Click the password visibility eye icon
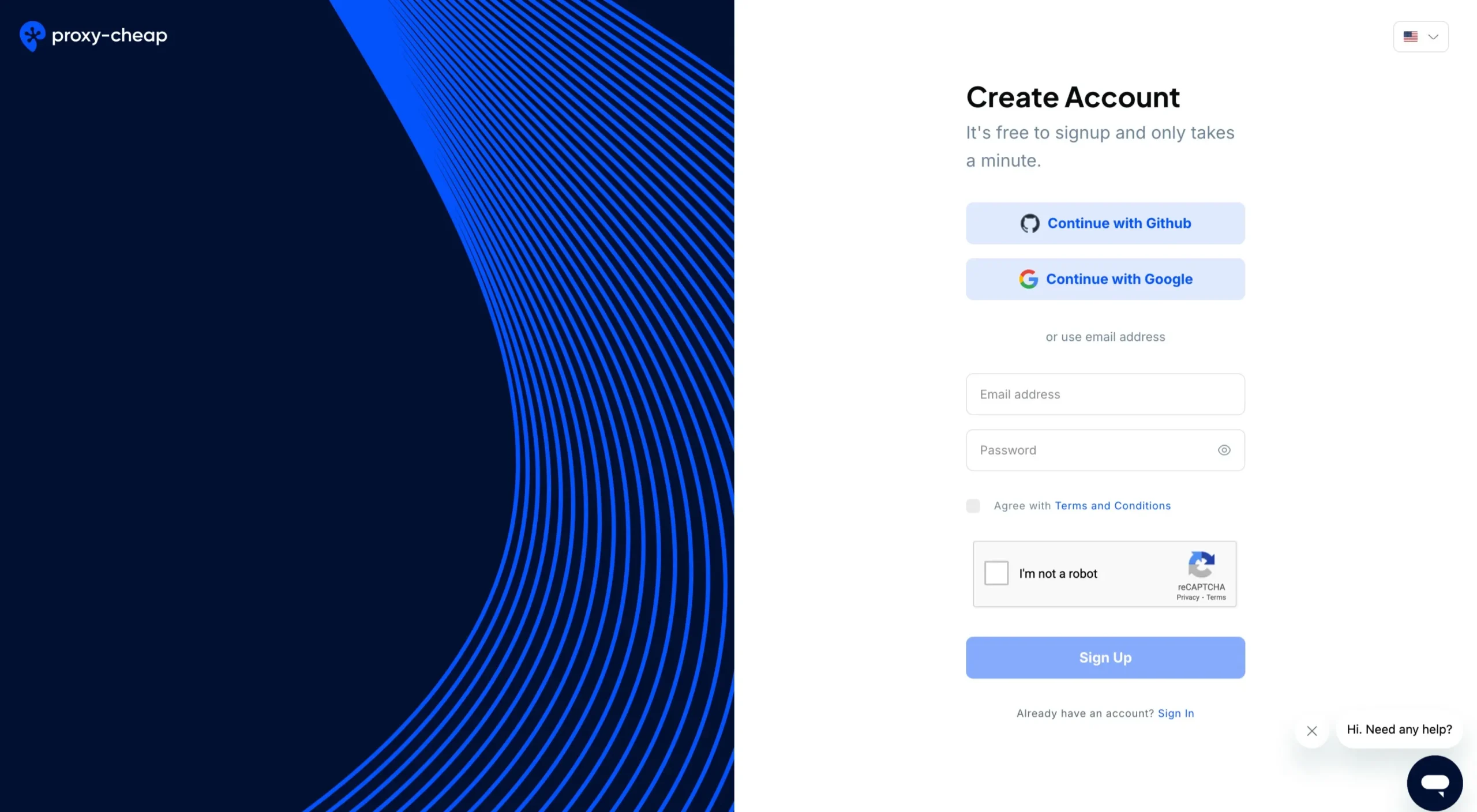1477x812 pixels. pyautogui.click(x=1224, y=450)
